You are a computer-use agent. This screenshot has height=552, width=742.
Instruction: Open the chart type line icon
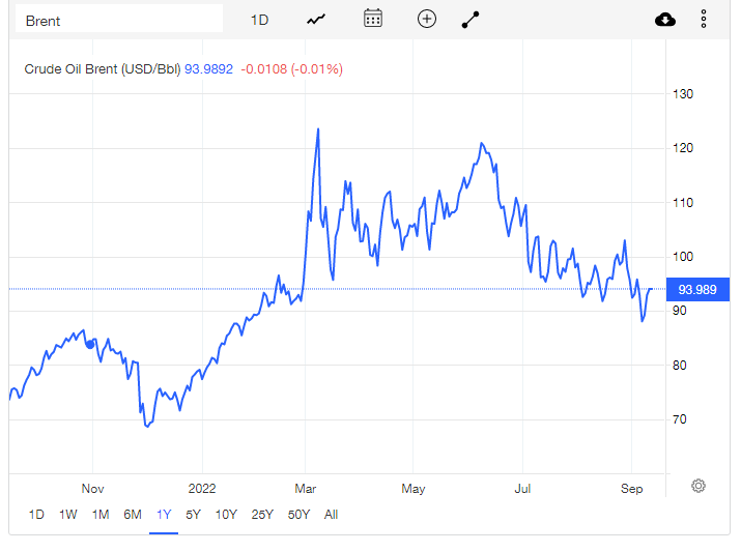coord(316,20)
